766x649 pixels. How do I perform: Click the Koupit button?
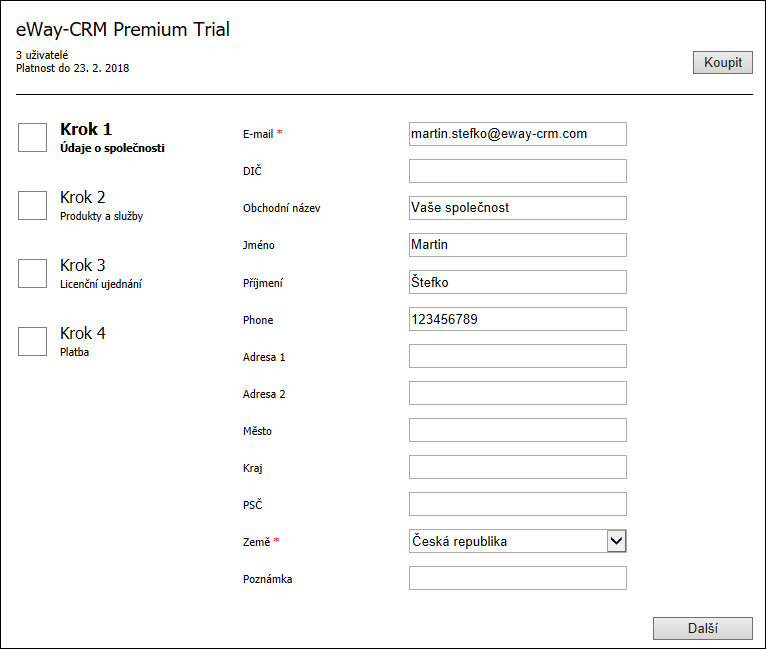[723, 63]
